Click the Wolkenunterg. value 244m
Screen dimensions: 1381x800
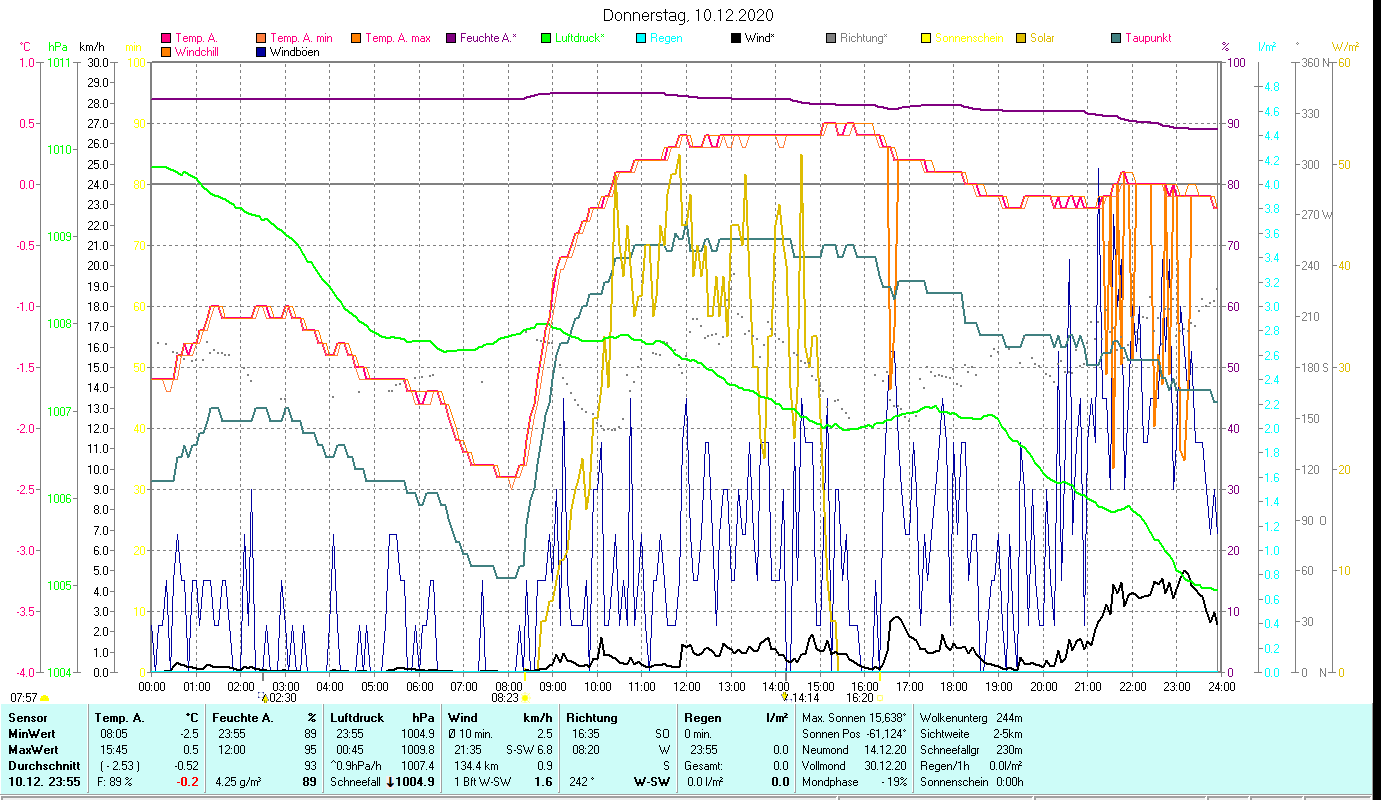(1010, 718)
